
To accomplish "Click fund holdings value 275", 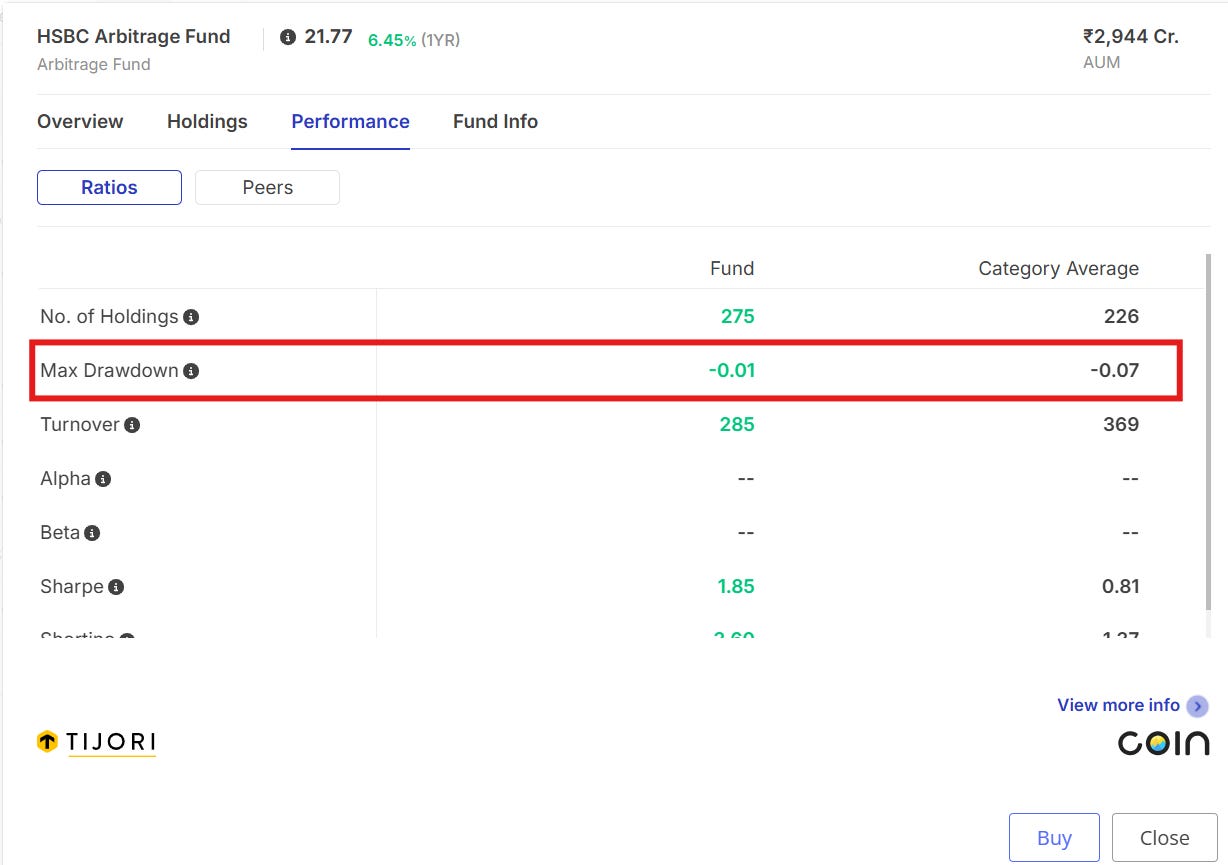I will (738, 317).
